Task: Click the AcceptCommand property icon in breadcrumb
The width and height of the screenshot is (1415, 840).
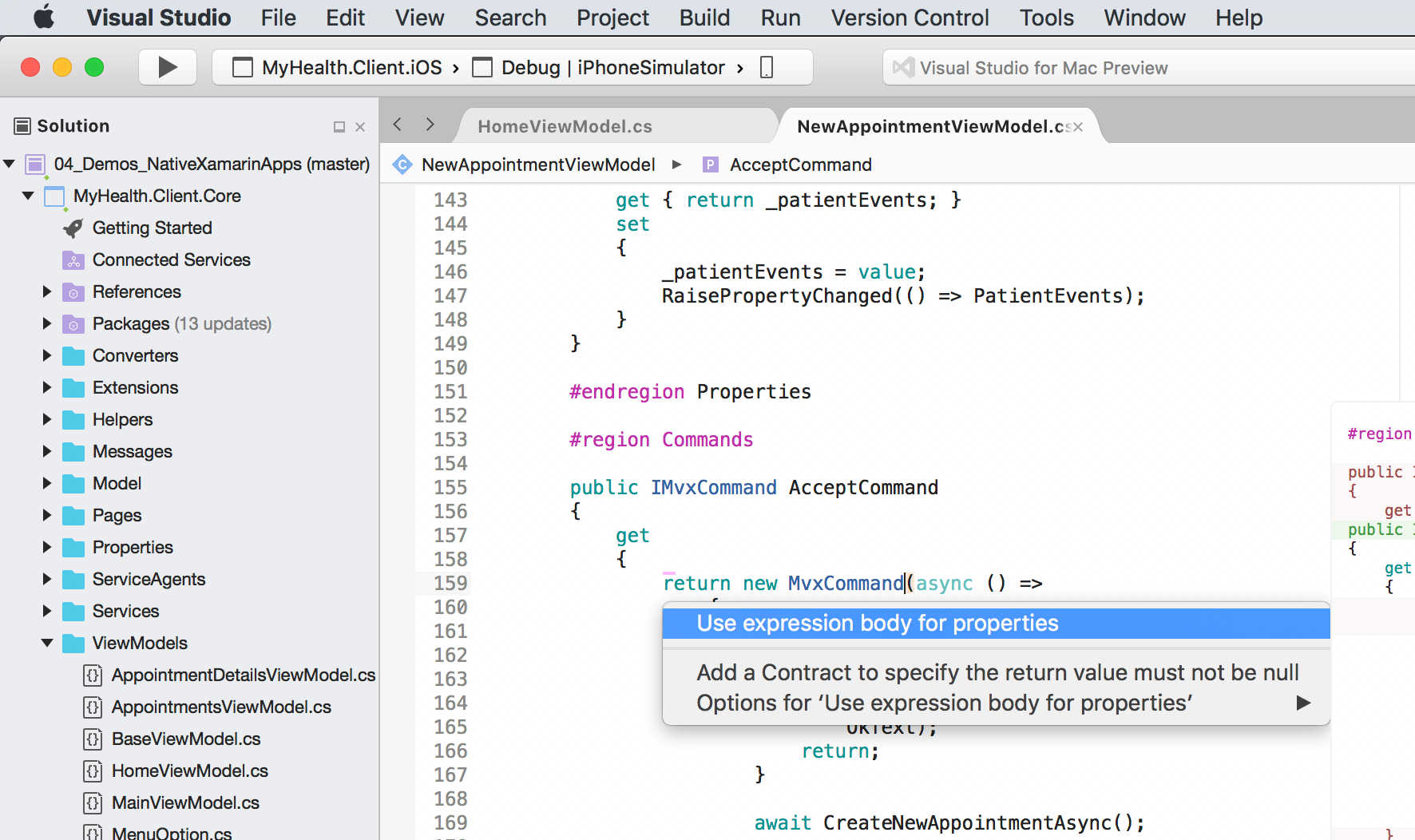Action: tap(710, 164)
